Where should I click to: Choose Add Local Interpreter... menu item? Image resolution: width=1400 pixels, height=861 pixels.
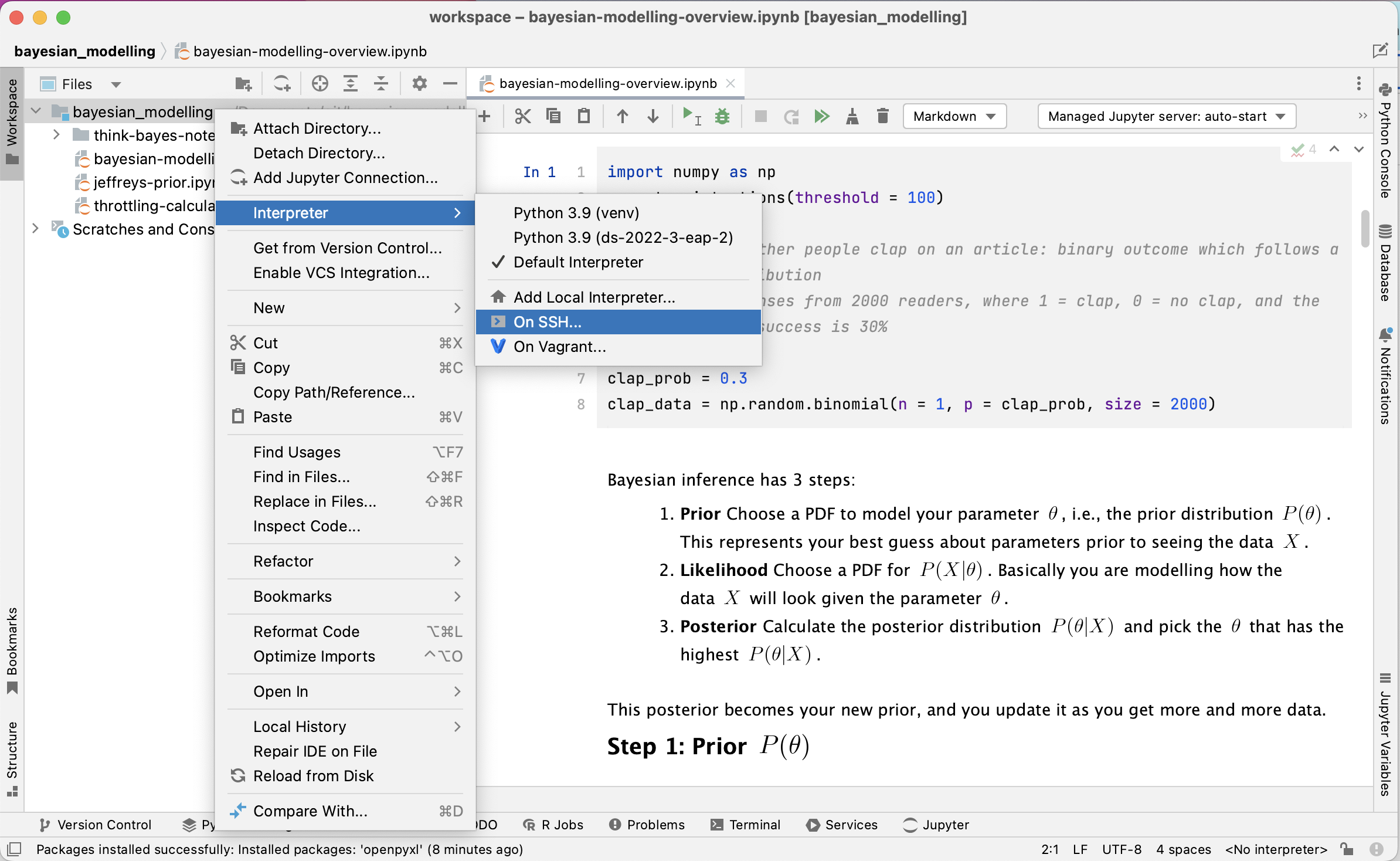(619, 297)
